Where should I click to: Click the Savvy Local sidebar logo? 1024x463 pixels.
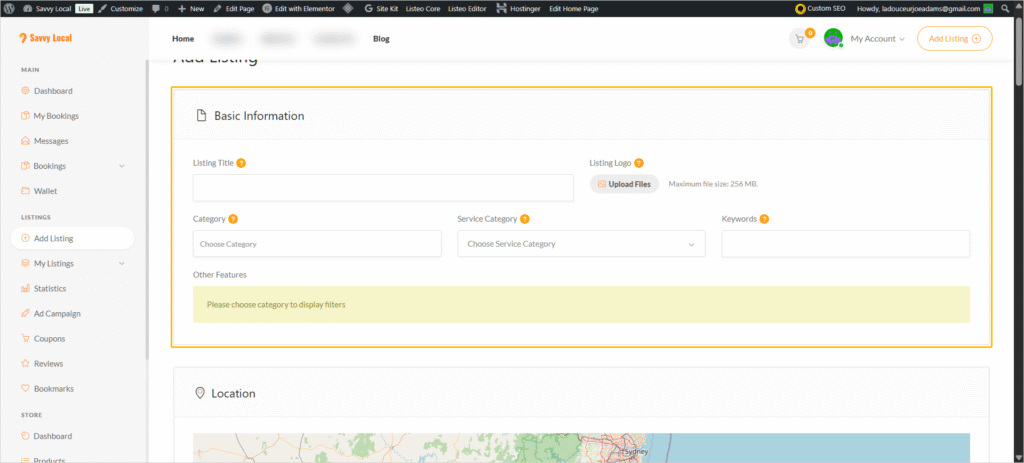[46, 39]
